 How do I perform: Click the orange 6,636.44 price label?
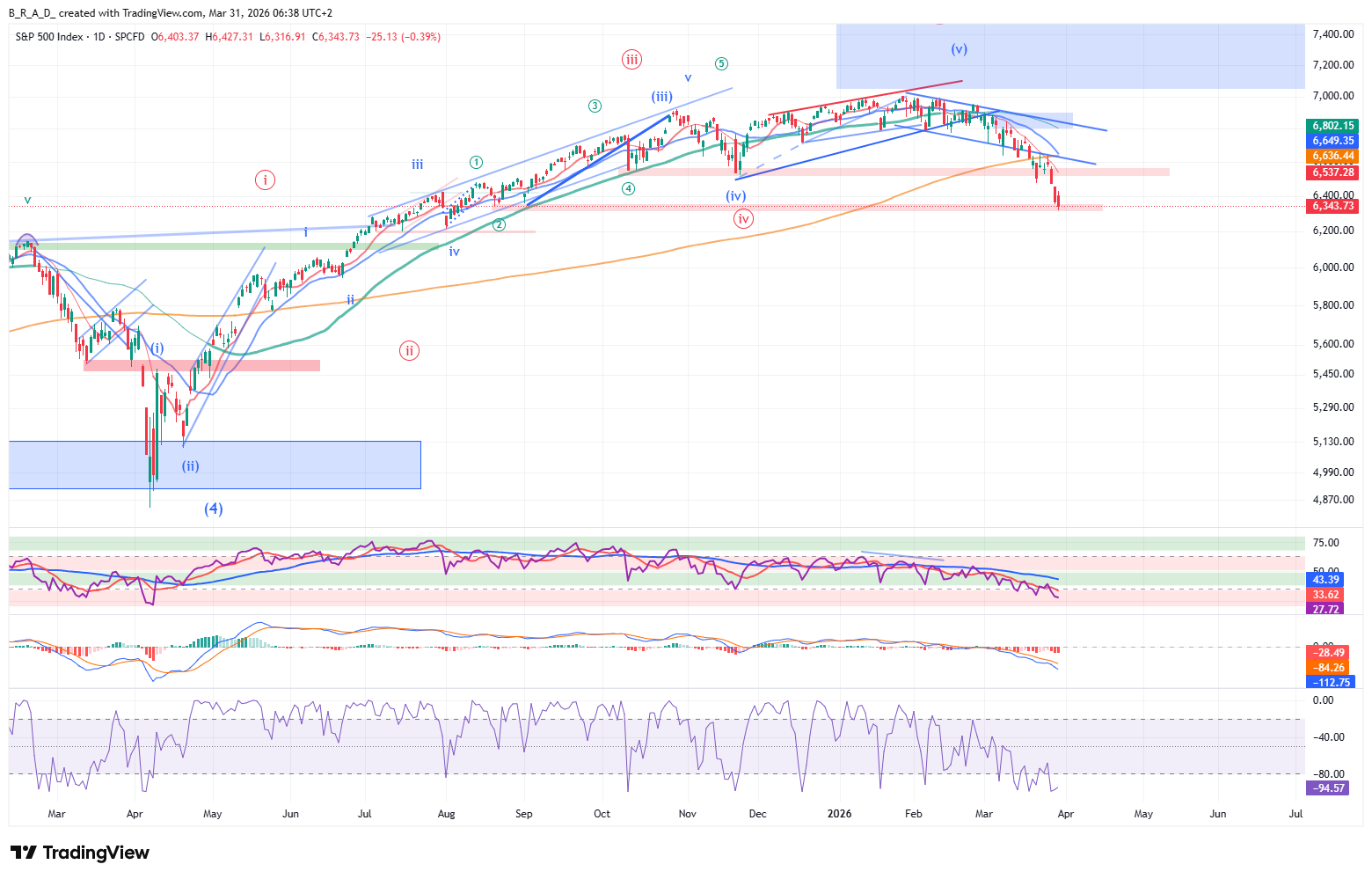[1332, 156]
